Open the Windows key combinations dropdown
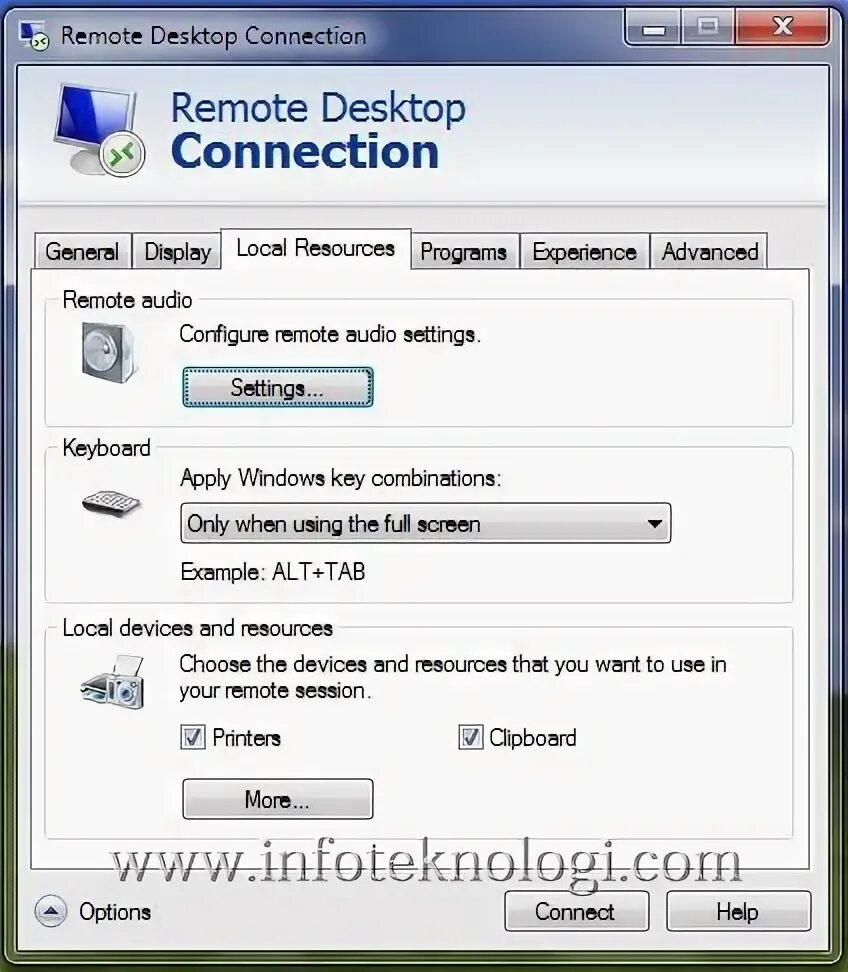Image resolution: width=848 pixels, height=972 pixels. coord(425,523)
